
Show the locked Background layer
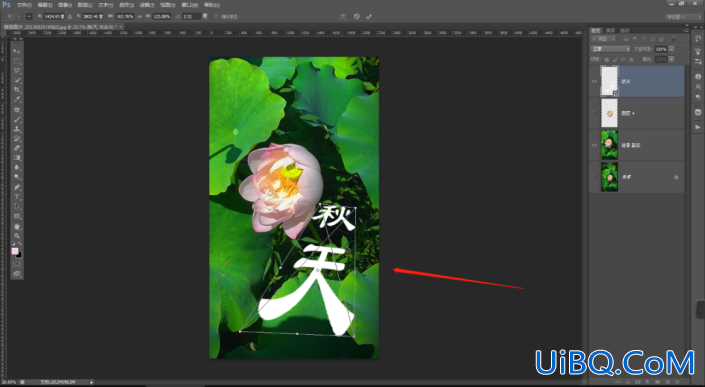point(594,177)
